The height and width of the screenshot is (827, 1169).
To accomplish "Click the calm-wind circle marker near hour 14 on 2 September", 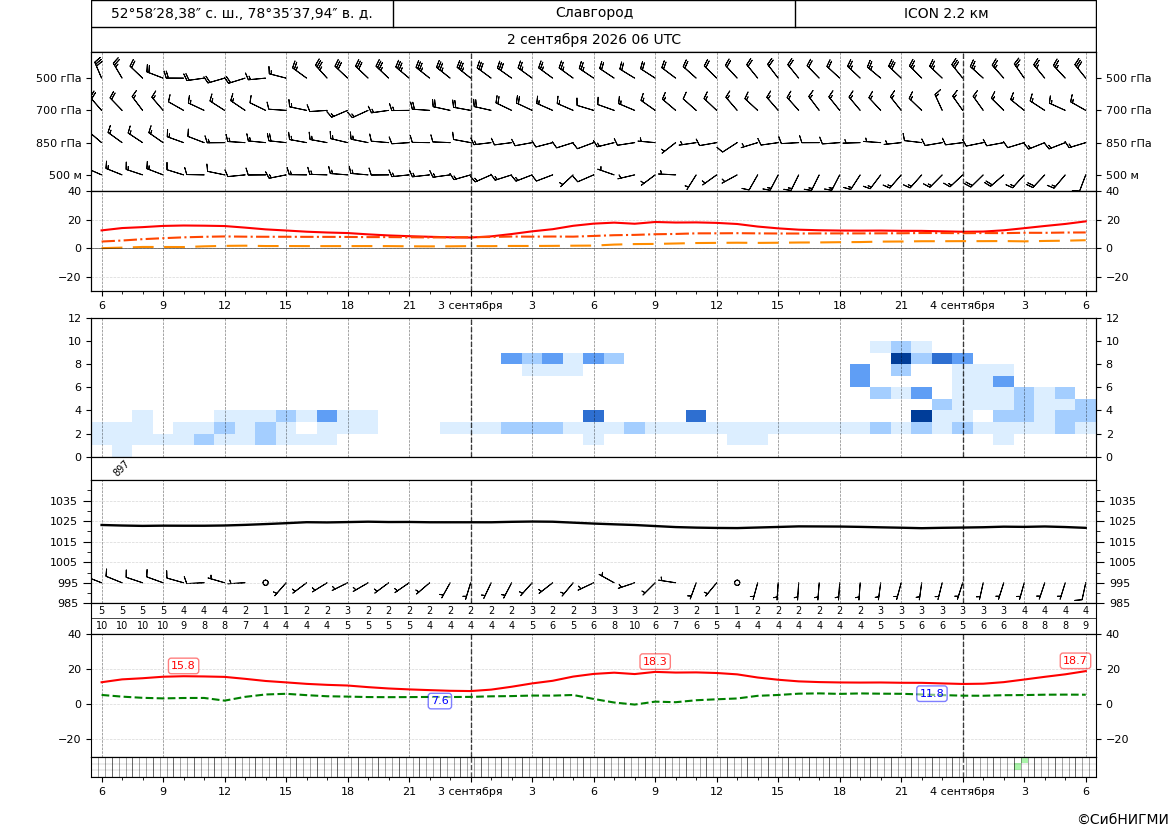I will tap(265, 583).
